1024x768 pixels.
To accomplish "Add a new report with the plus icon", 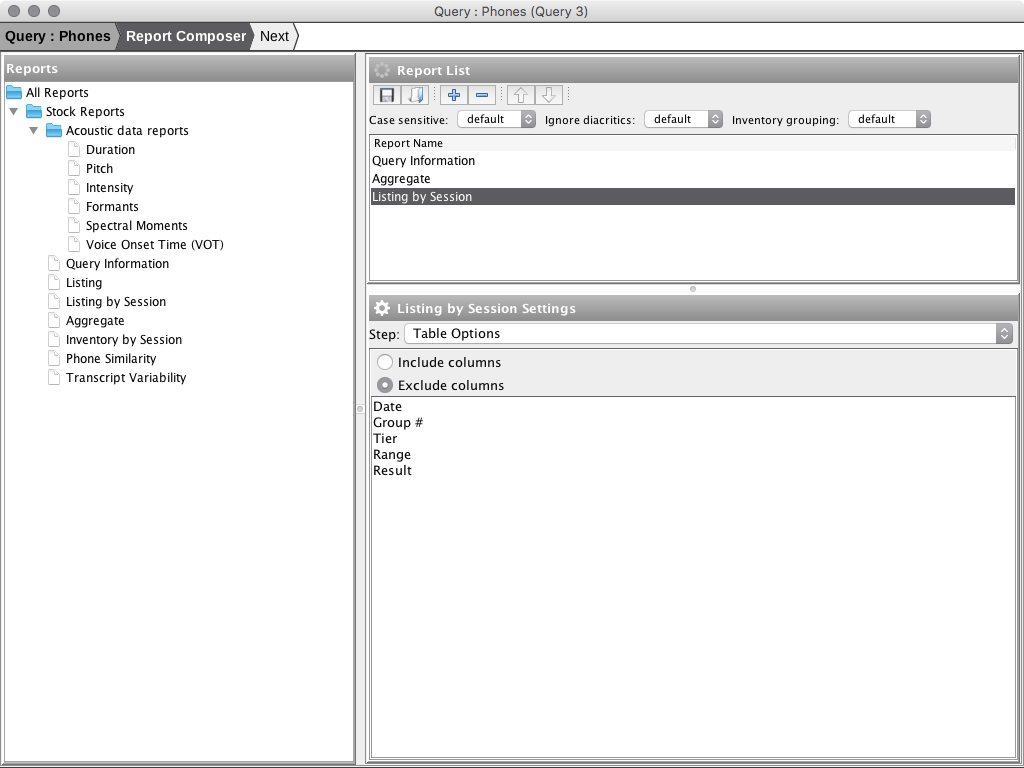I will [454, 94].
